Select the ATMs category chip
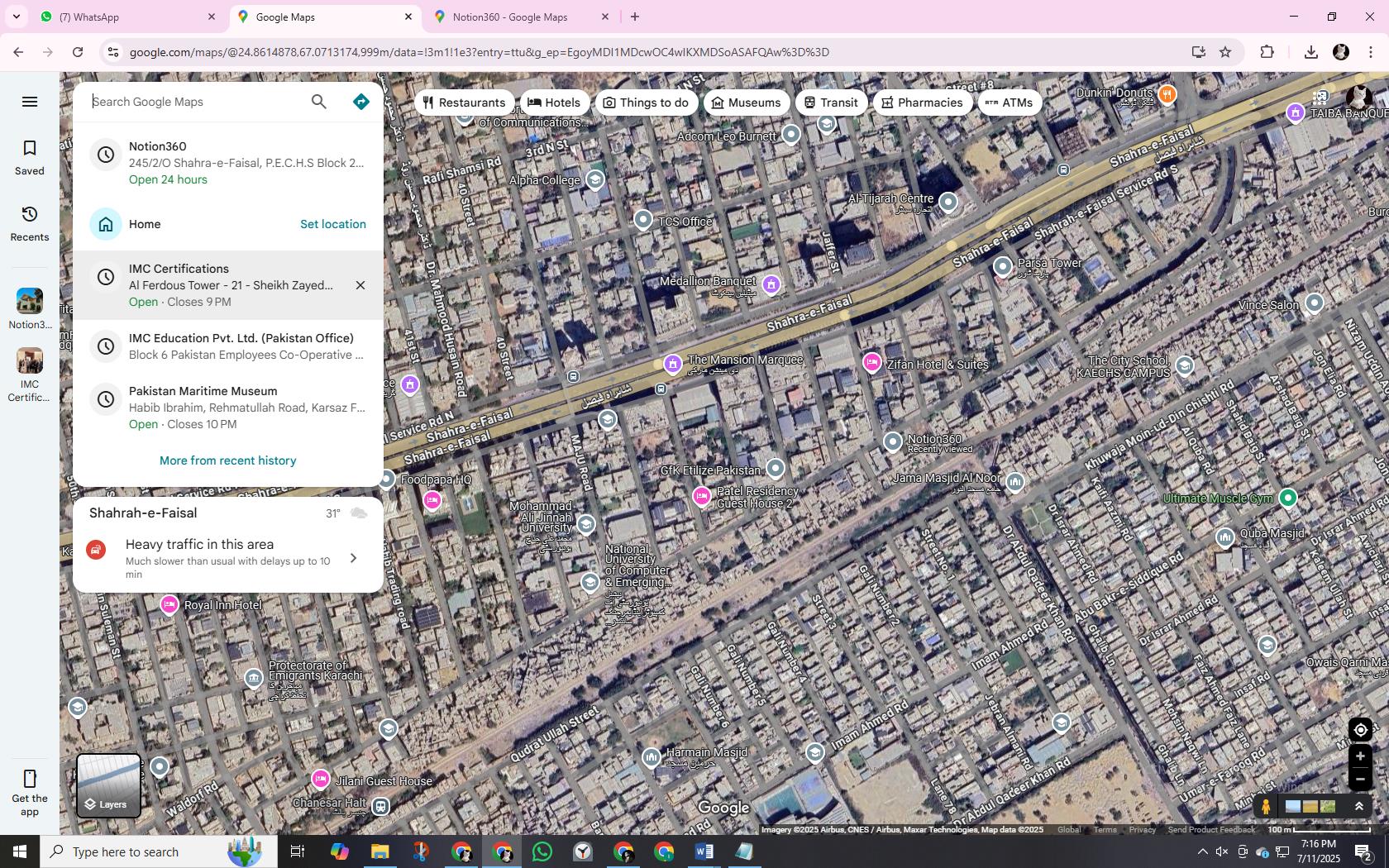The image size is (1389, 868). (x=1010, y=103)
